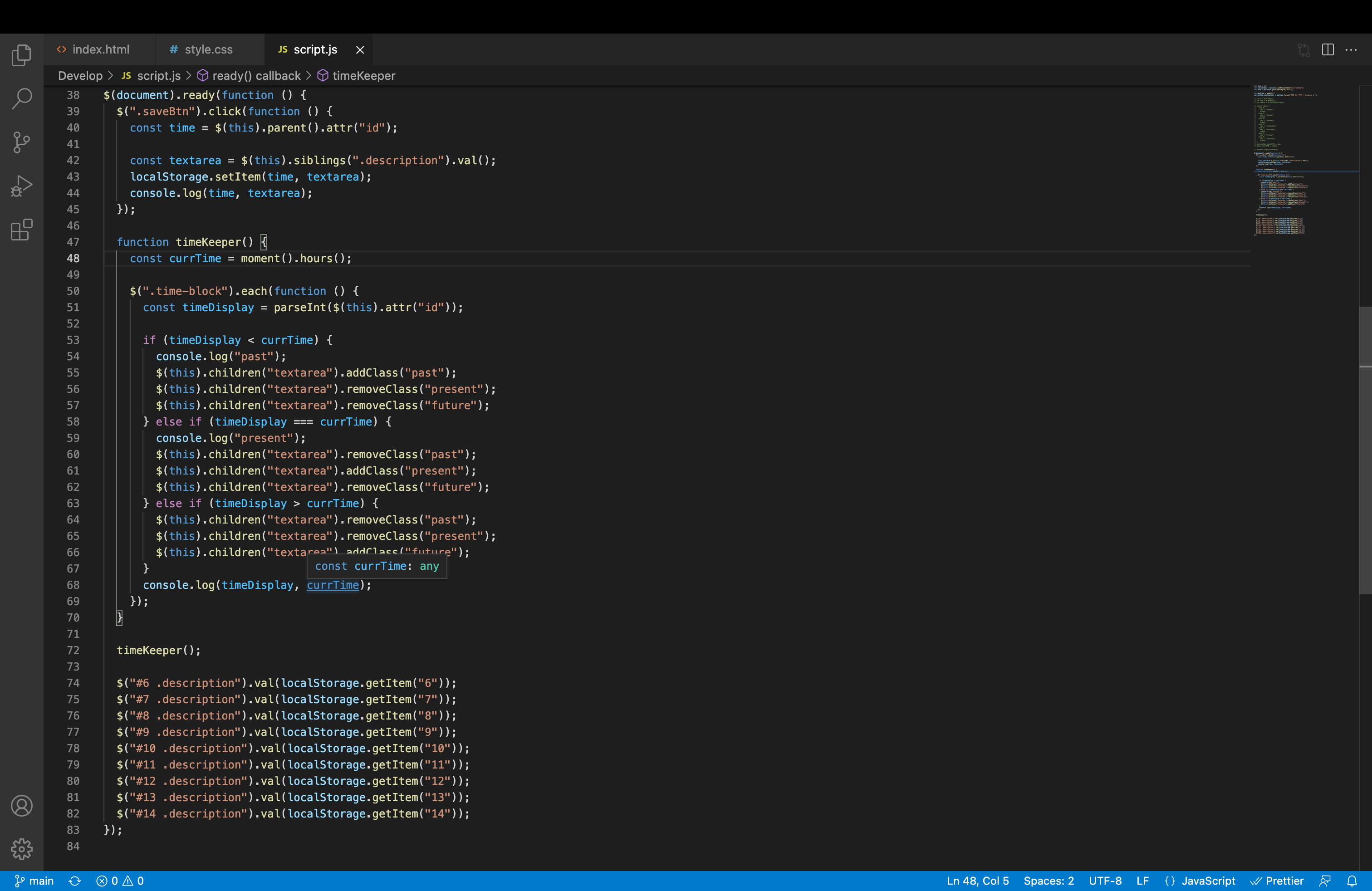Select encoding UTF-8 in status bar
1372x891 pixels.
tap(1105, 881)
